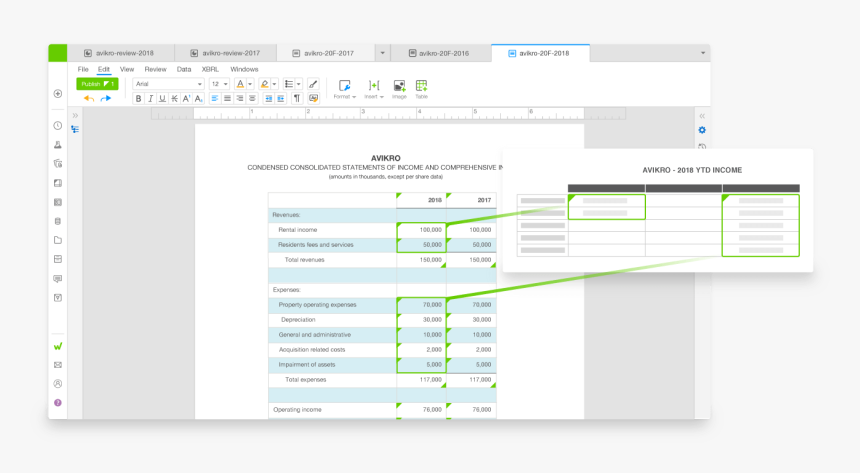Click the redo arrow icon
The image size is (860, 473).
pyautogui.click(x=105, y=98)
